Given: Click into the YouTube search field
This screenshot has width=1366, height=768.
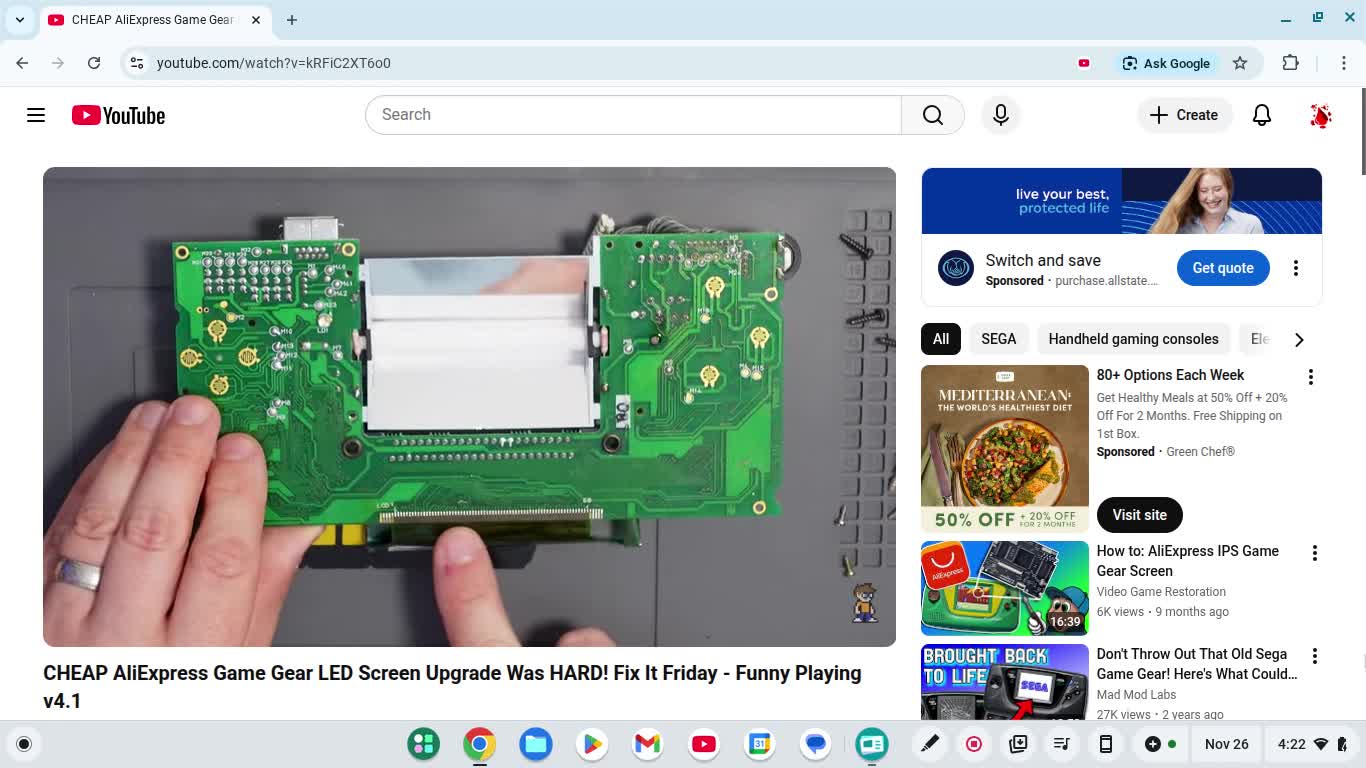Looking at the screenshot, I should click(x=632, y=115).
